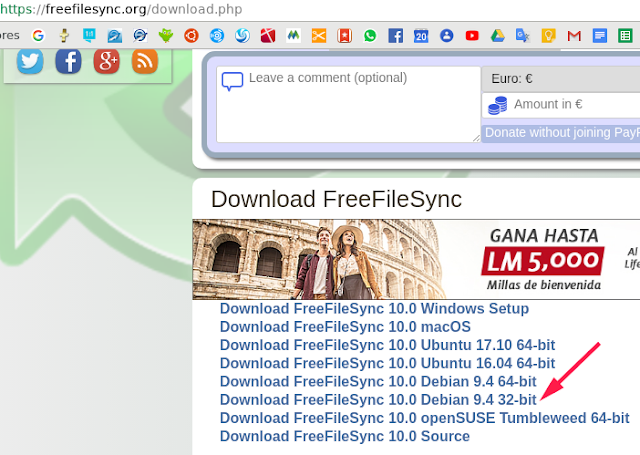Viewport: 640px width, 455px height.
Task: Click the large Facebook social icon on the page
Action: tap(69, 61)
